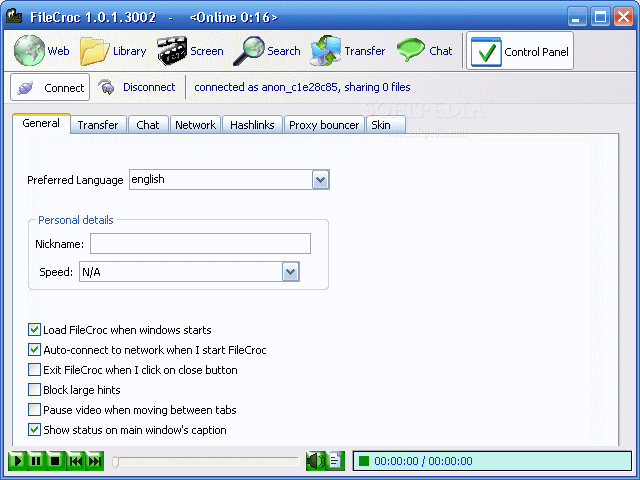Click the Screen toolbar label

(x=207, y=51)
